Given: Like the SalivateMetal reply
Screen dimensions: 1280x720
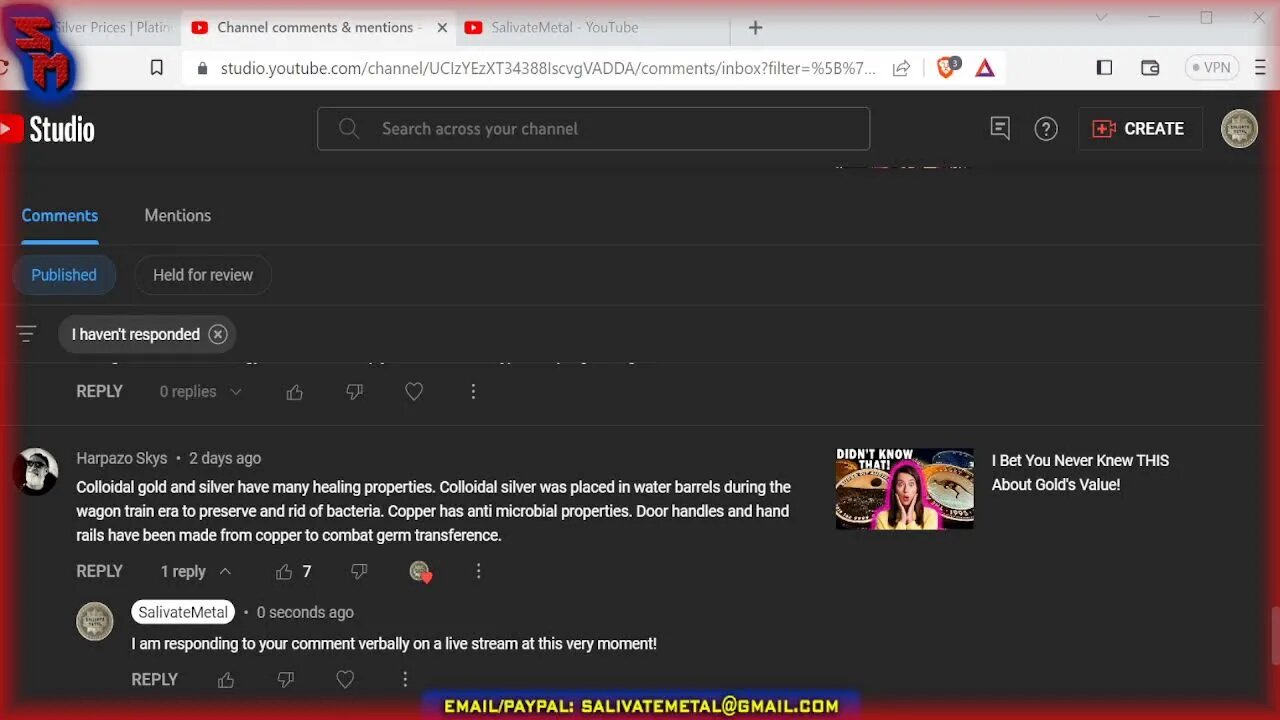Looking at the screenshot, I should coord(226,680).
